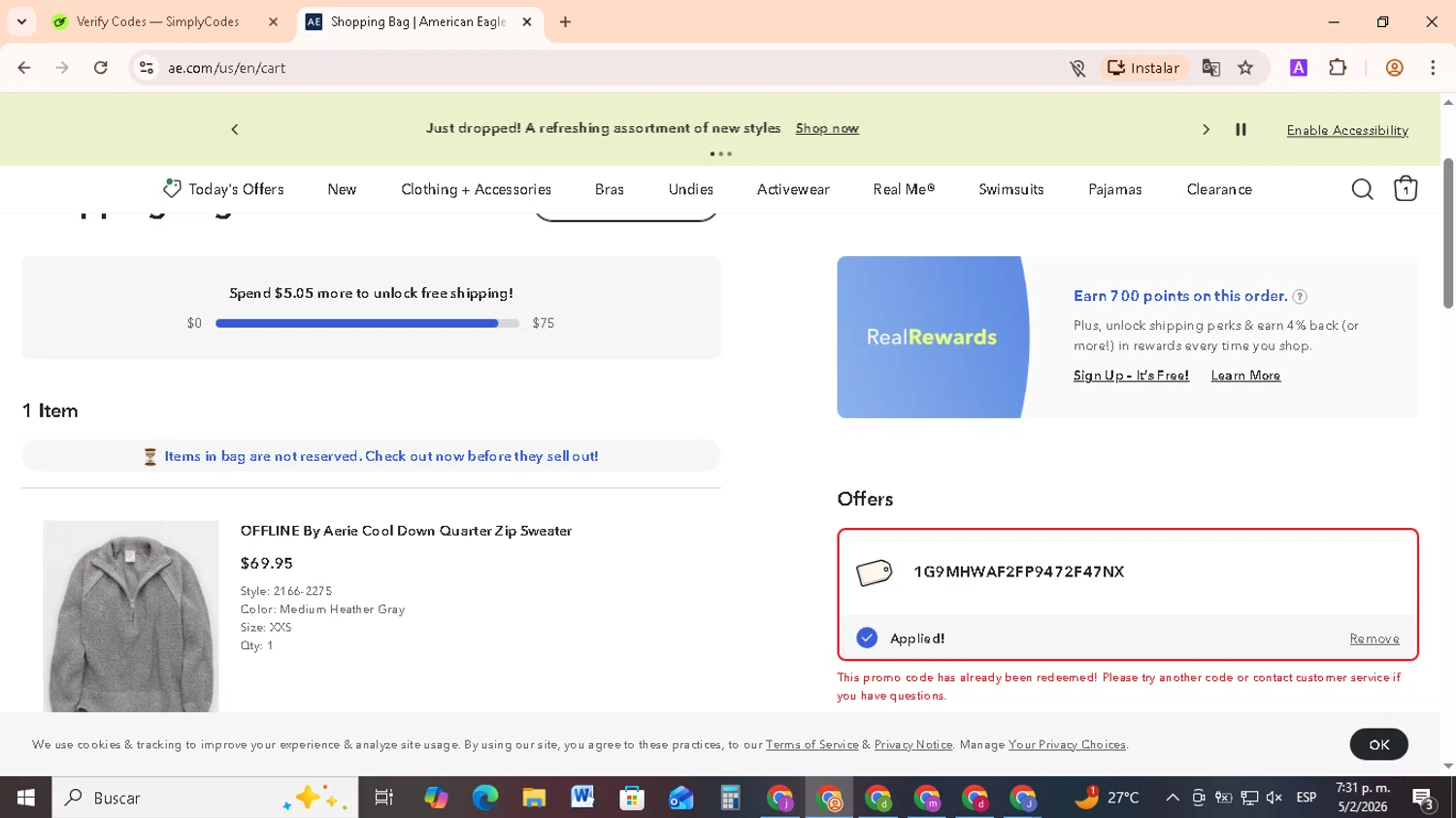Open the Clearance menu
This screenshot has height=818, width=1456.
point(1219,189)
